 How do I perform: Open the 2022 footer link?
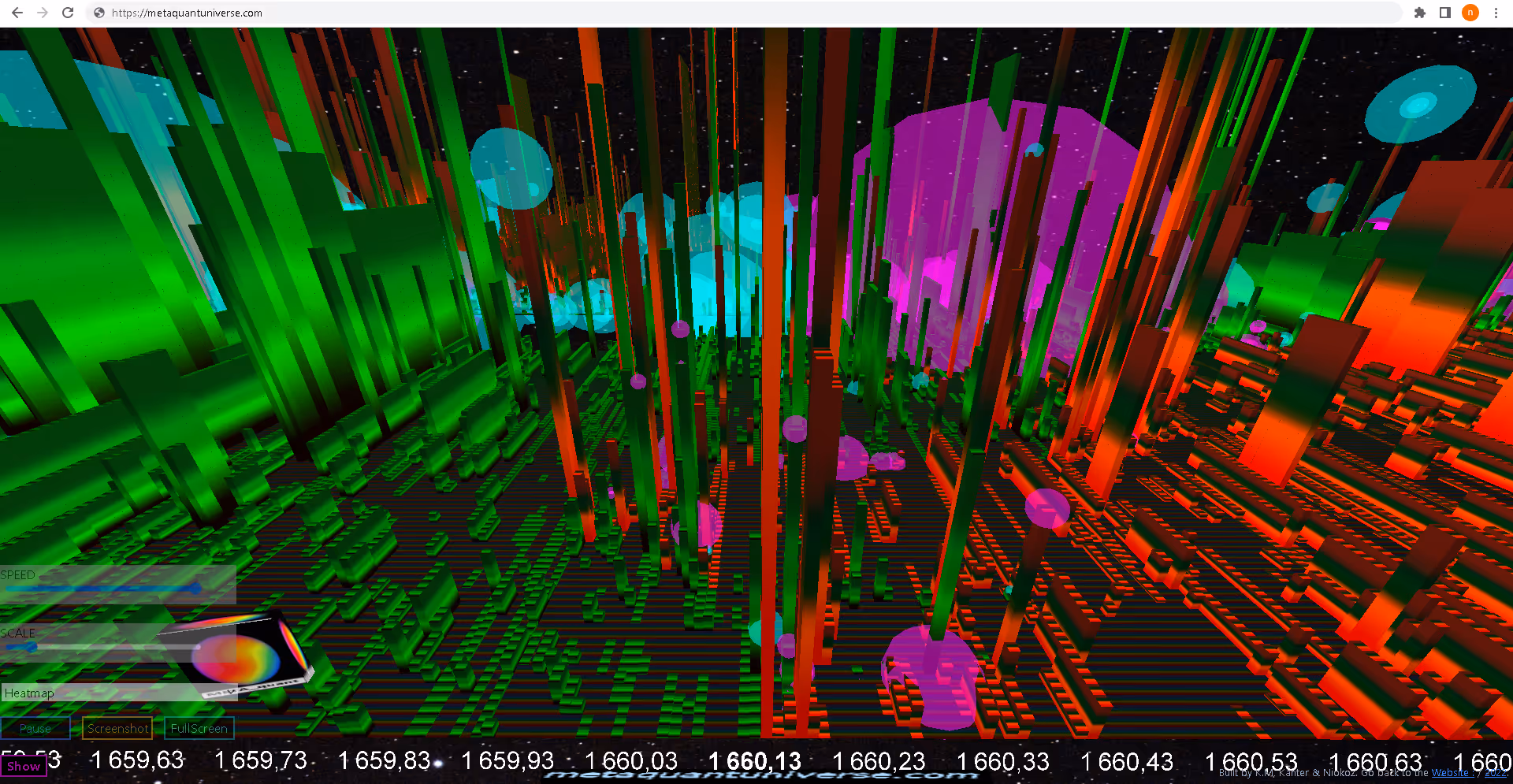(1495, 773)
